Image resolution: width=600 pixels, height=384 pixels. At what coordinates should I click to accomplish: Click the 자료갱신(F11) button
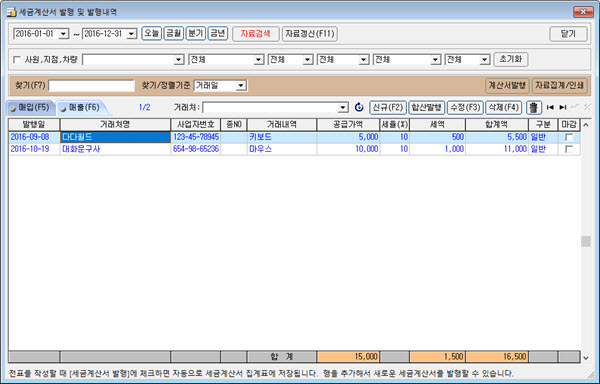(x=310, y=34)
